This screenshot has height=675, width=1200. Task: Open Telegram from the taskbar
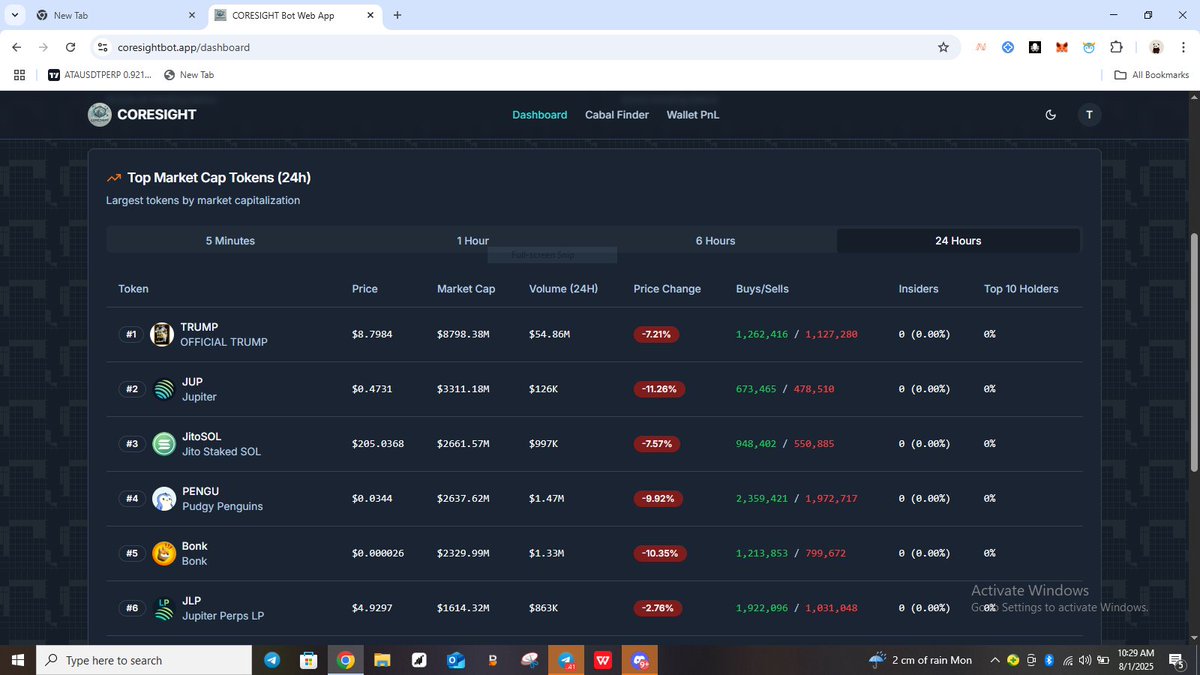coord(272,660)
